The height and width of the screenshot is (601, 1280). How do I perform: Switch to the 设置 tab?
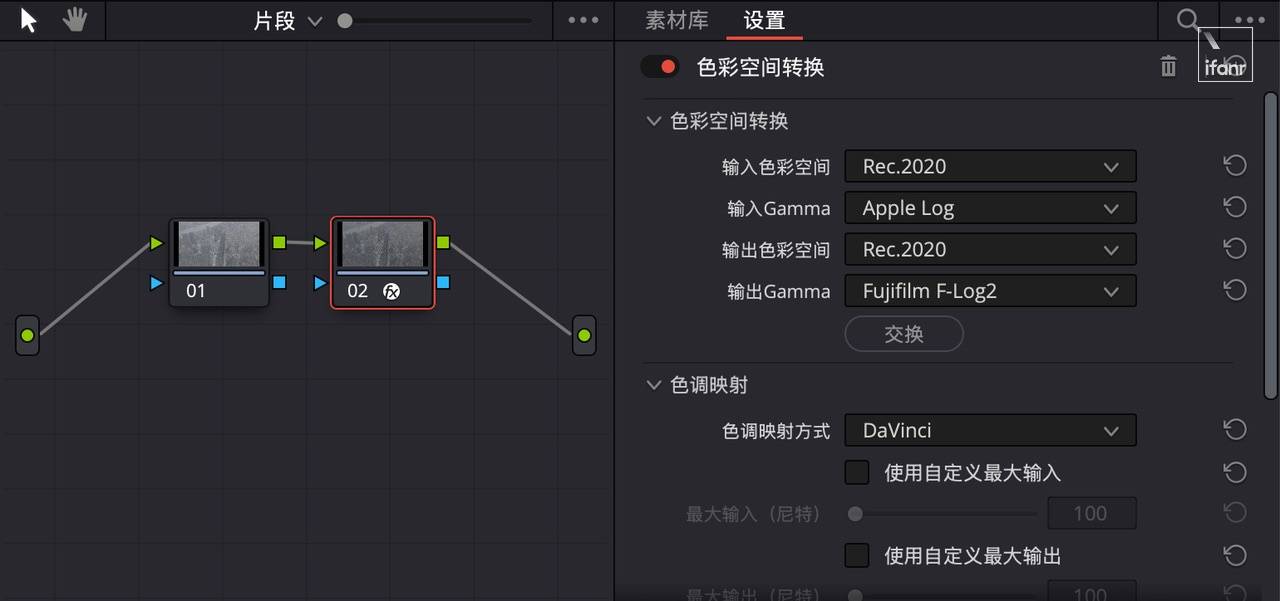(x=765, y=20)
